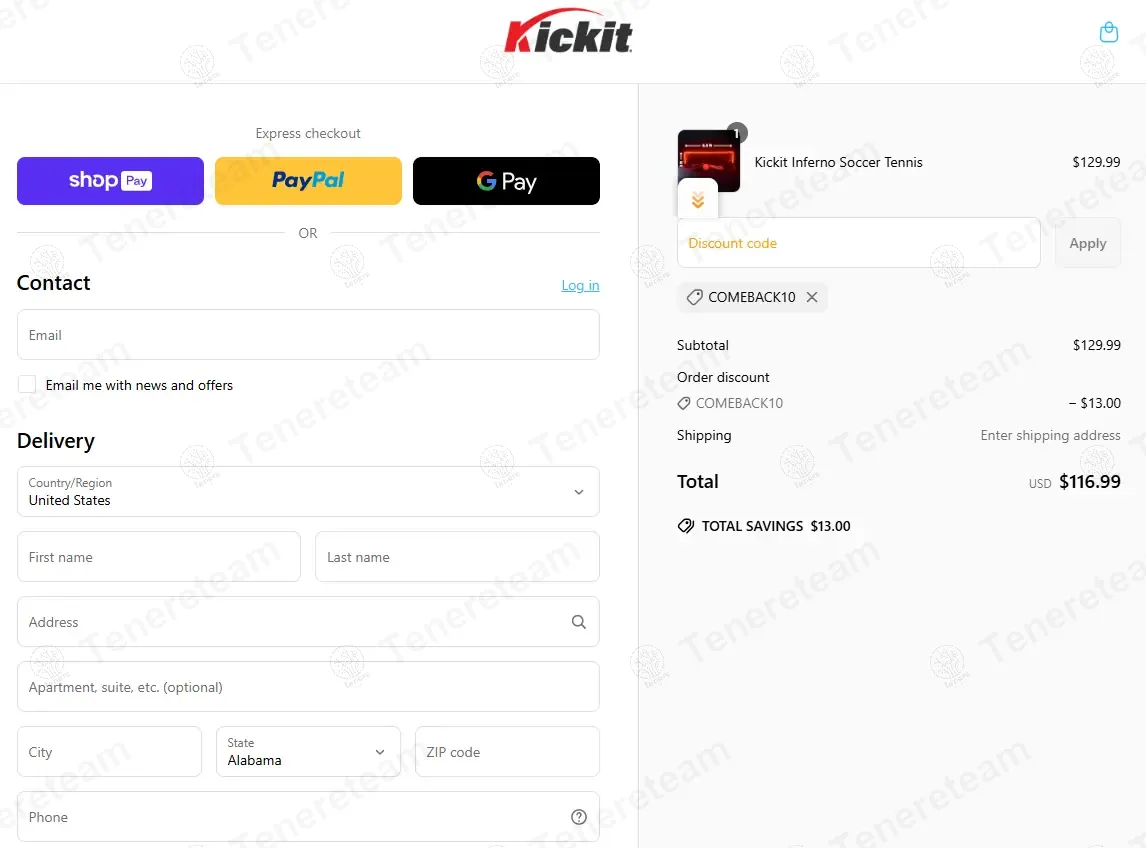Focus the ZIP code field
The image size is (1146, 848).
tap(506, 752)
